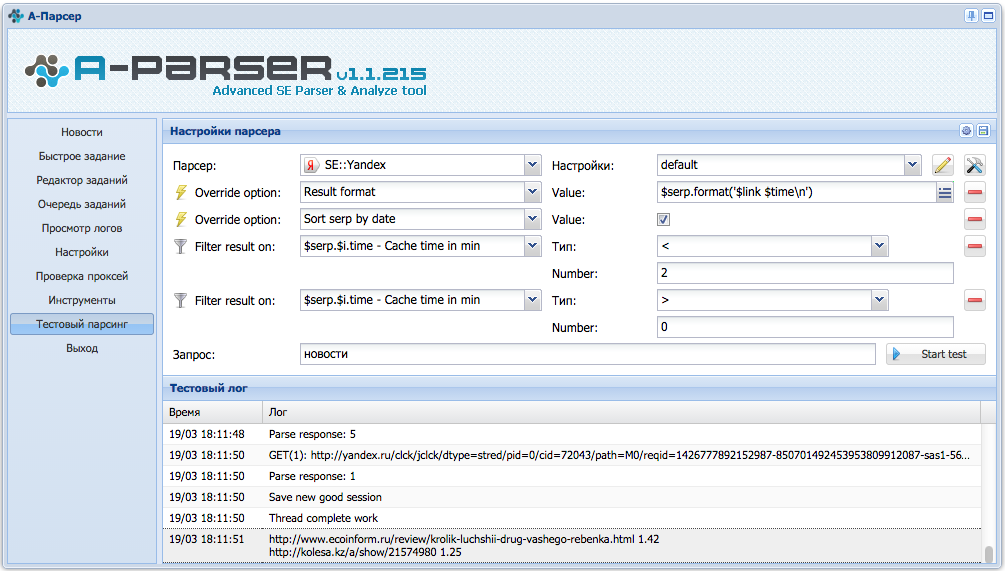Click the funnel icon of the second filter
The width and height of the screenshot is (1005, 571).
(181, 300)
